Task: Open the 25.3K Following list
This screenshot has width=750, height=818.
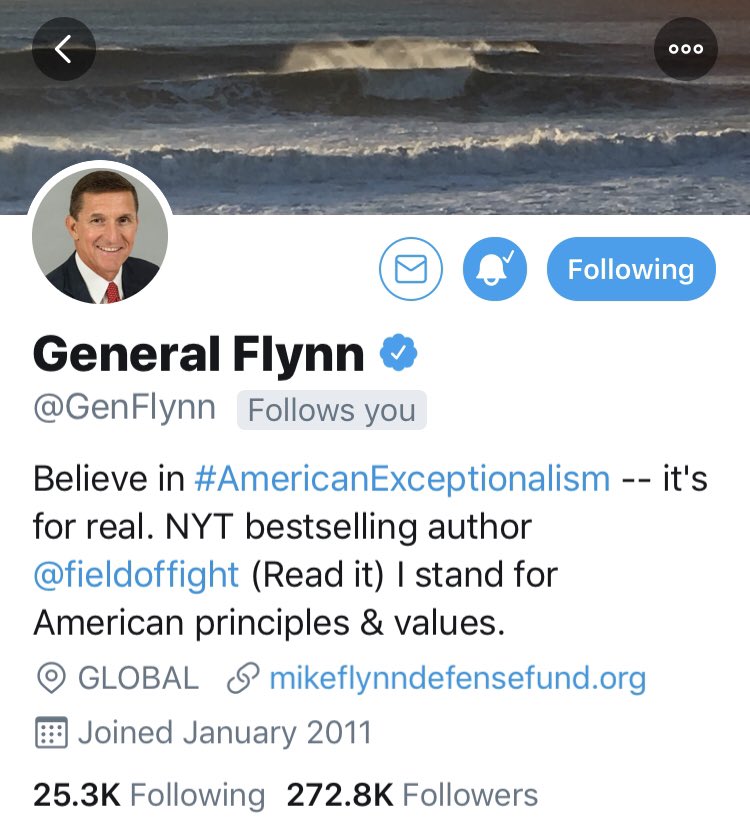Action: coord(149,795)
